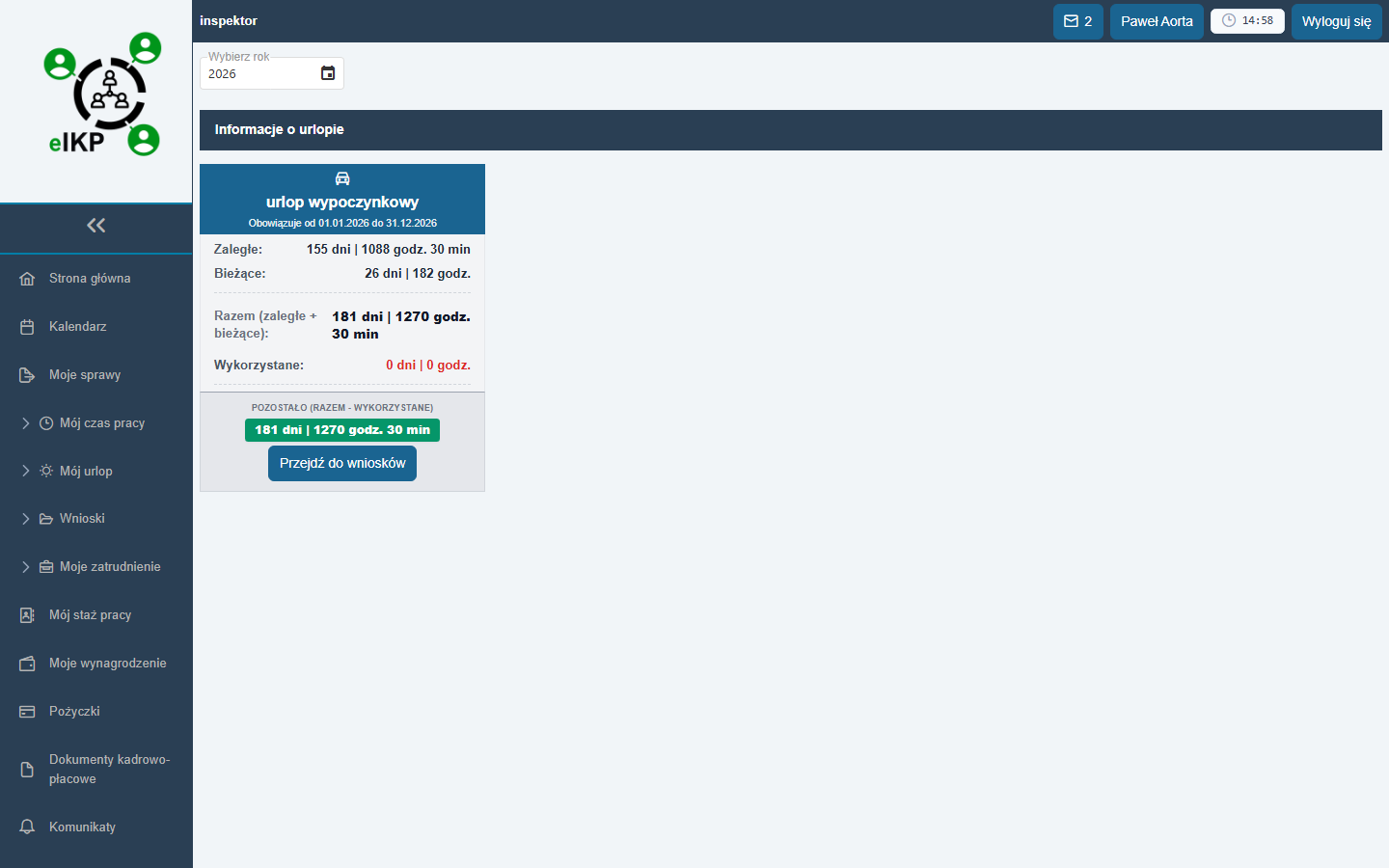
Task: Click the bell icon beside Komunikaty
Action: [x=27, y=827]
